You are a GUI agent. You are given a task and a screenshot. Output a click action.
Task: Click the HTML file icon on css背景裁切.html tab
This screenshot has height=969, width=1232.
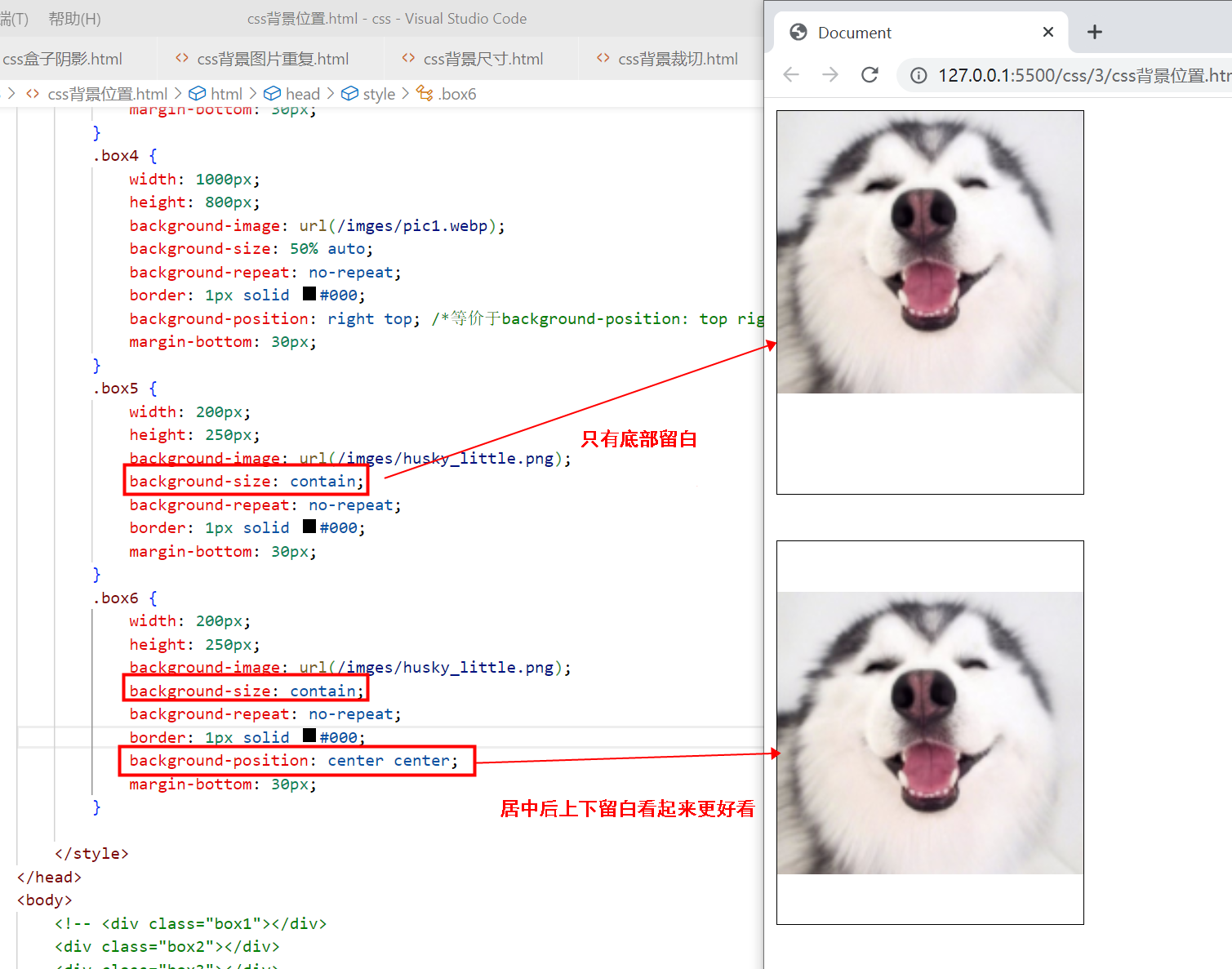coord(603,58)
